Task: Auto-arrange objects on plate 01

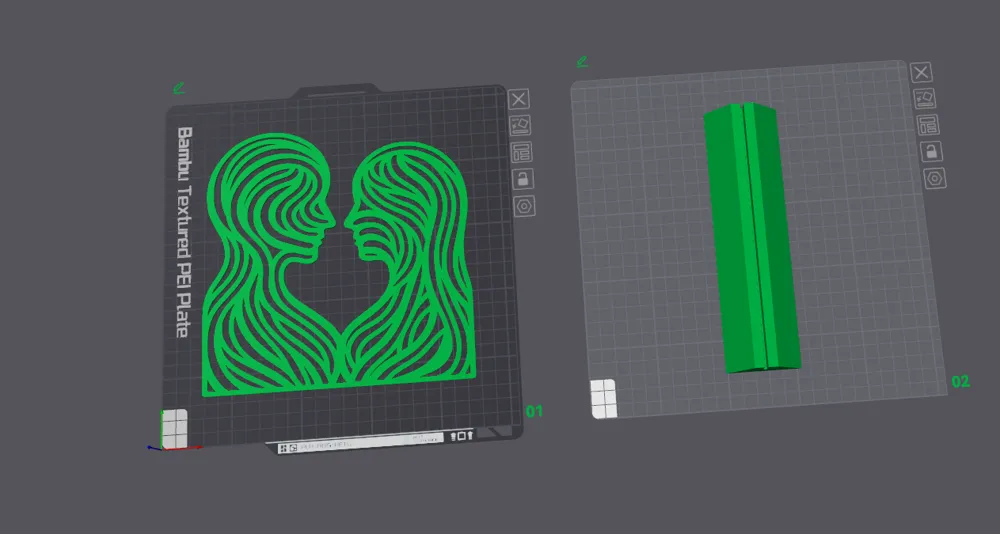Action: 522,152
